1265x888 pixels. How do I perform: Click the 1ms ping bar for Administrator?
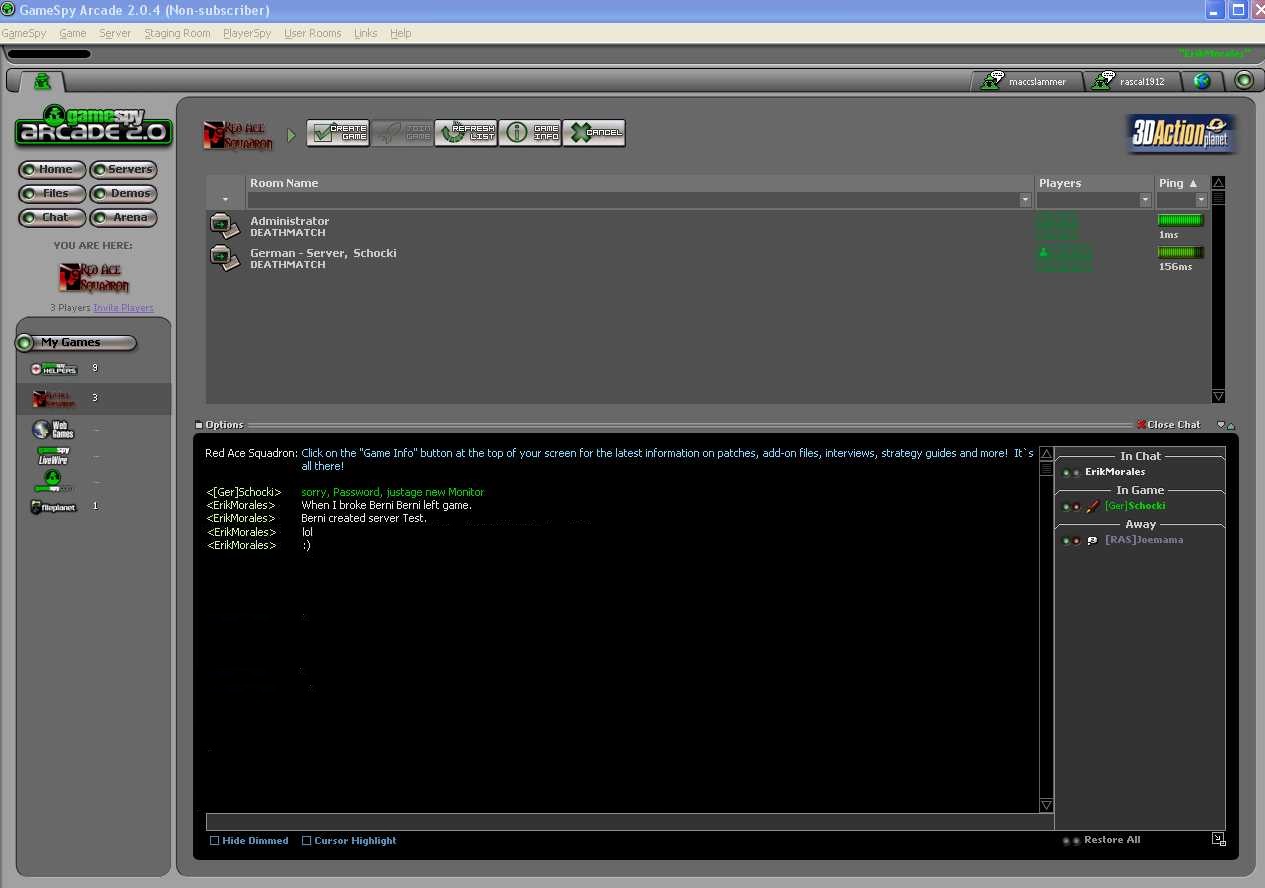(x=1180, y=220)
